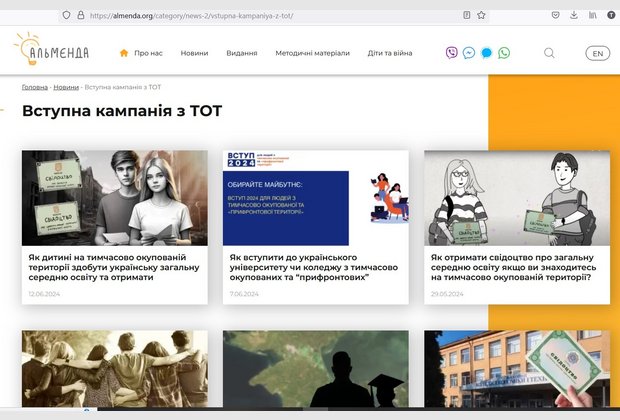This screenshot has height=420, width=620.
Task: Click the Альменда logo
Action: (x=51, y=49)
